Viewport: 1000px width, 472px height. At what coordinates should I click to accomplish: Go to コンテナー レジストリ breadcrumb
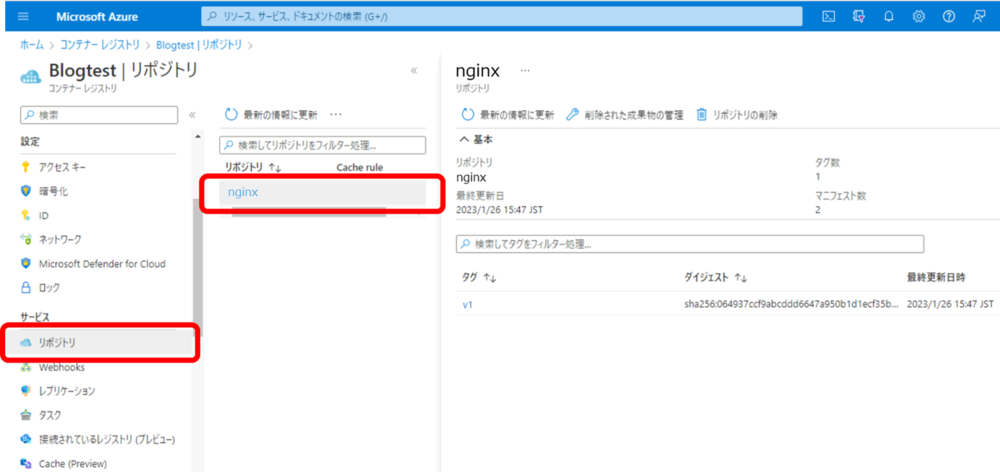(x=99, y=45)
